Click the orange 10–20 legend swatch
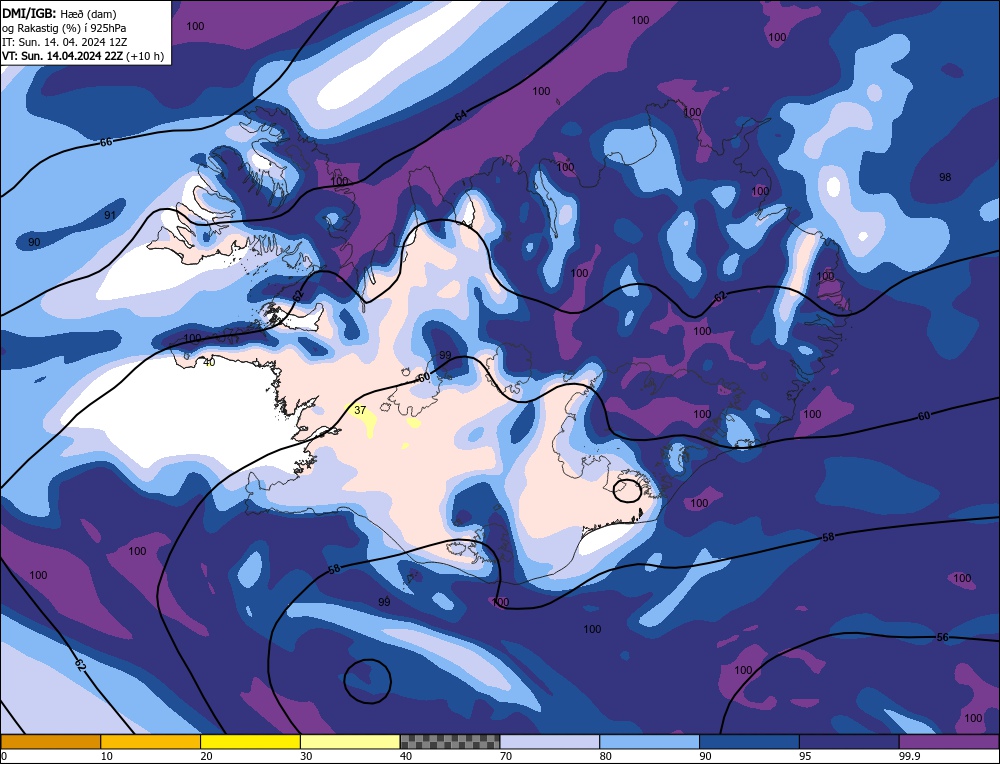 (151, 741)
